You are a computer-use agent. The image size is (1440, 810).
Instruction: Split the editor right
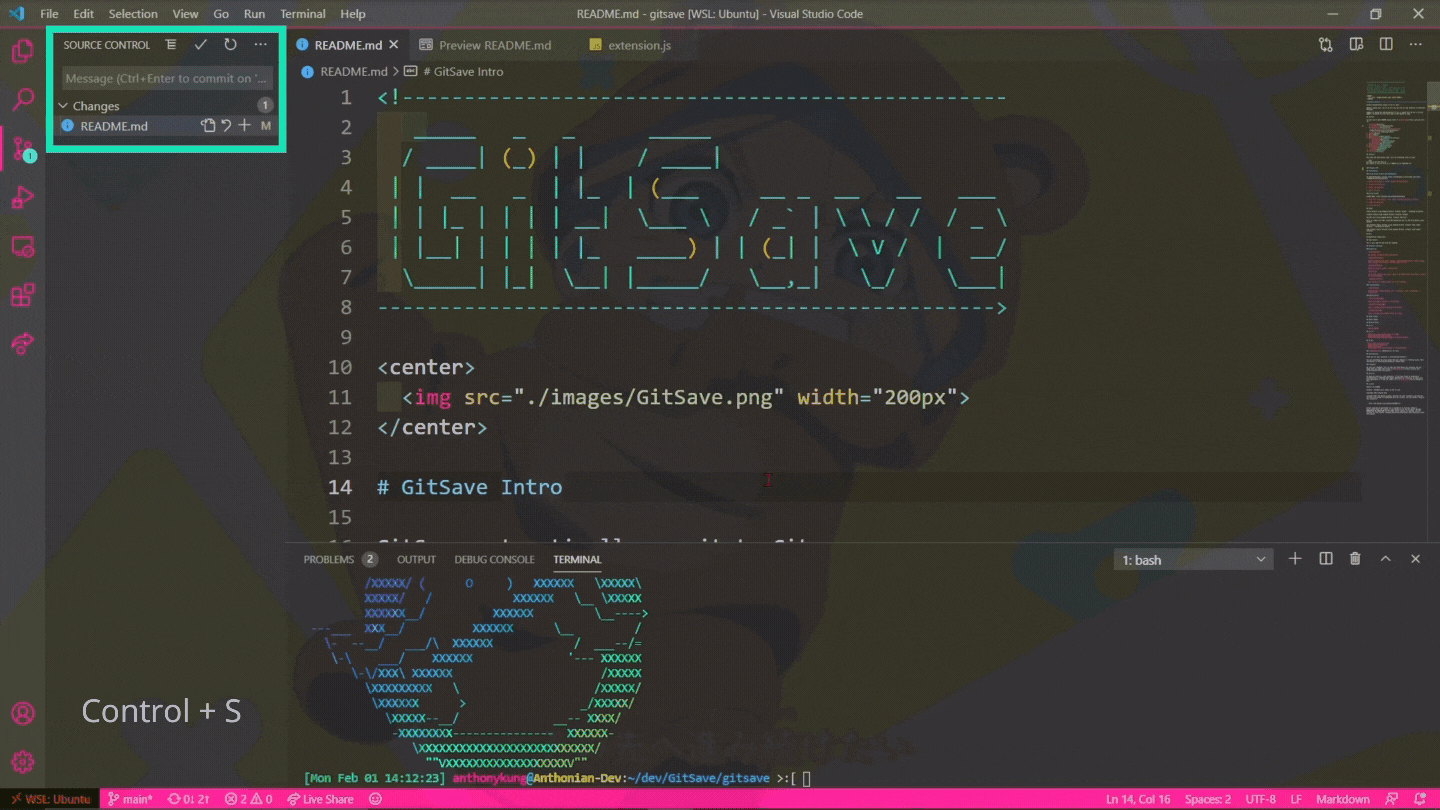point(1386,45)
